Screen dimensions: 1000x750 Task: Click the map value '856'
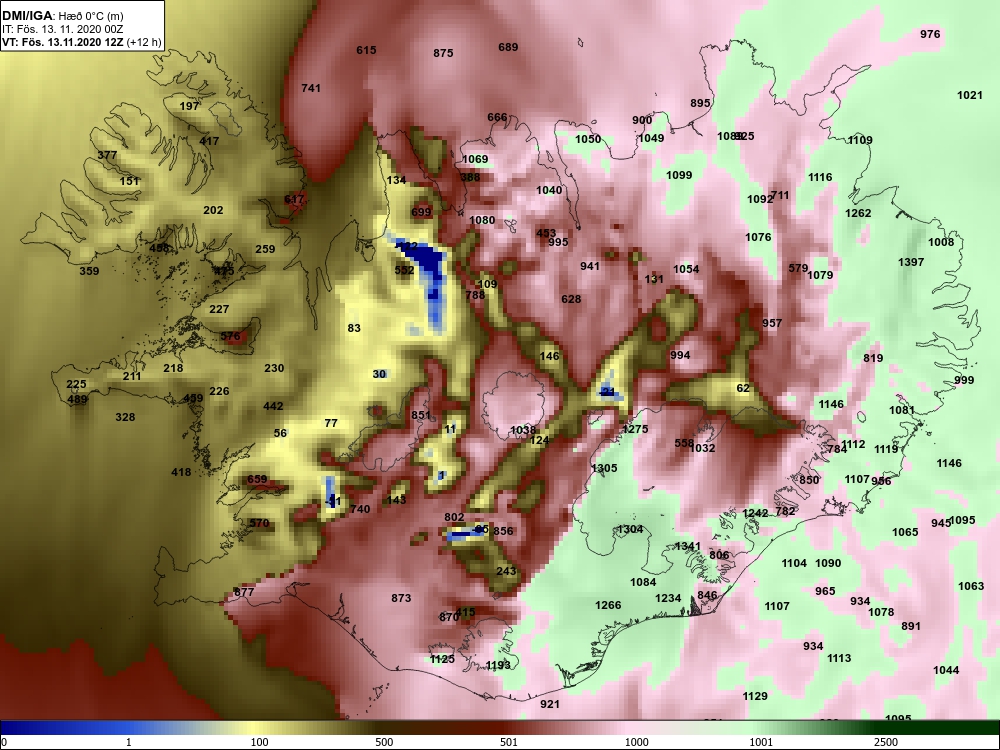(503, 531)
